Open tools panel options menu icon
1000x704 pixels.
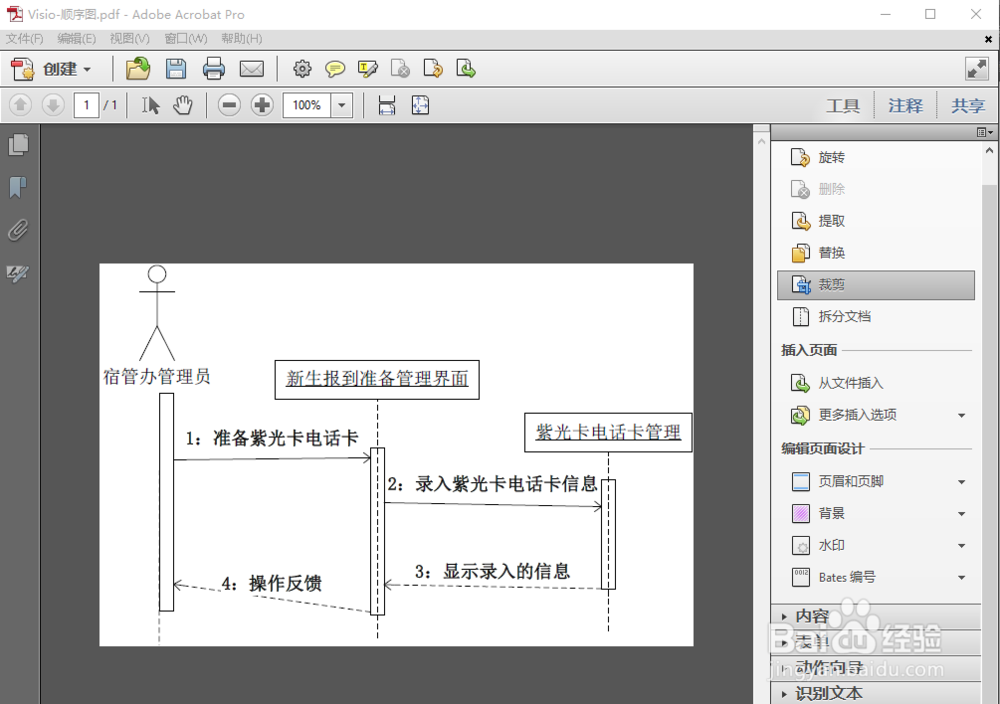pos(985,132)
